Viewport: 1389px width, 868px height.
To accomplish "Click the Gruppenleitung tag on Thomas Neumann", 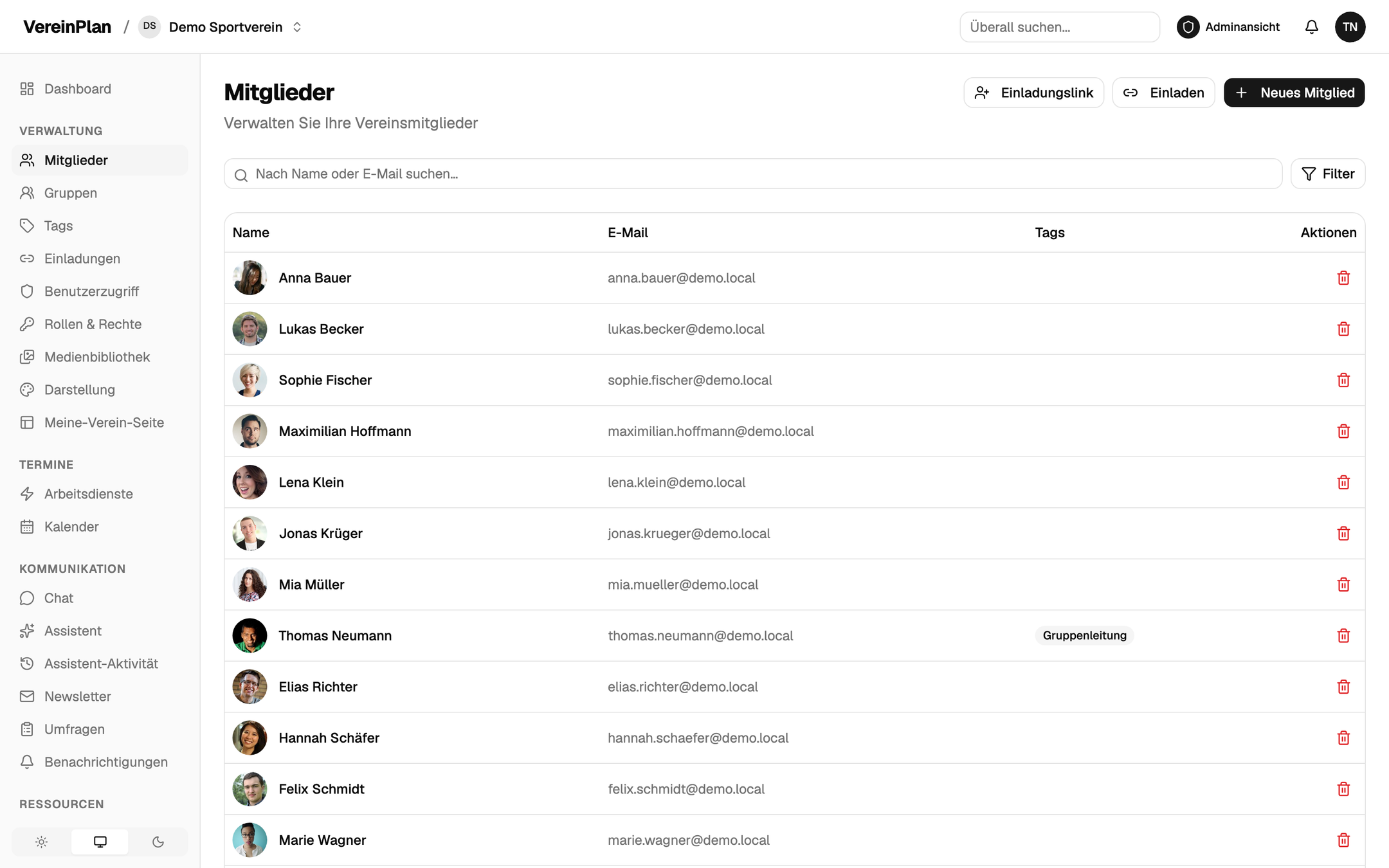I will click(x=1084, y=636).
